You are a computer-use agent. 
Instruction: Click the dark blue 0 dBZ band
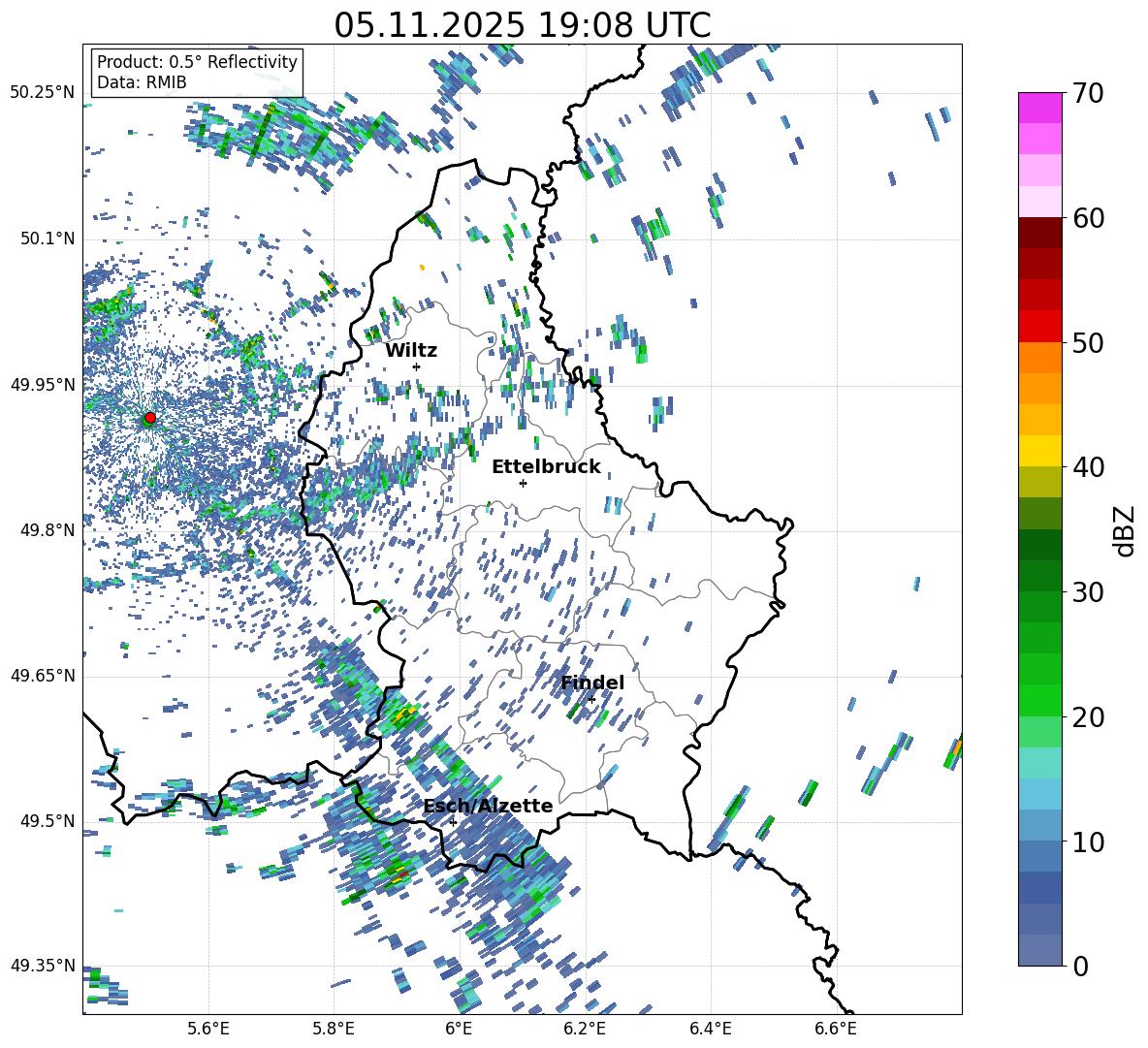point(1039,950)
